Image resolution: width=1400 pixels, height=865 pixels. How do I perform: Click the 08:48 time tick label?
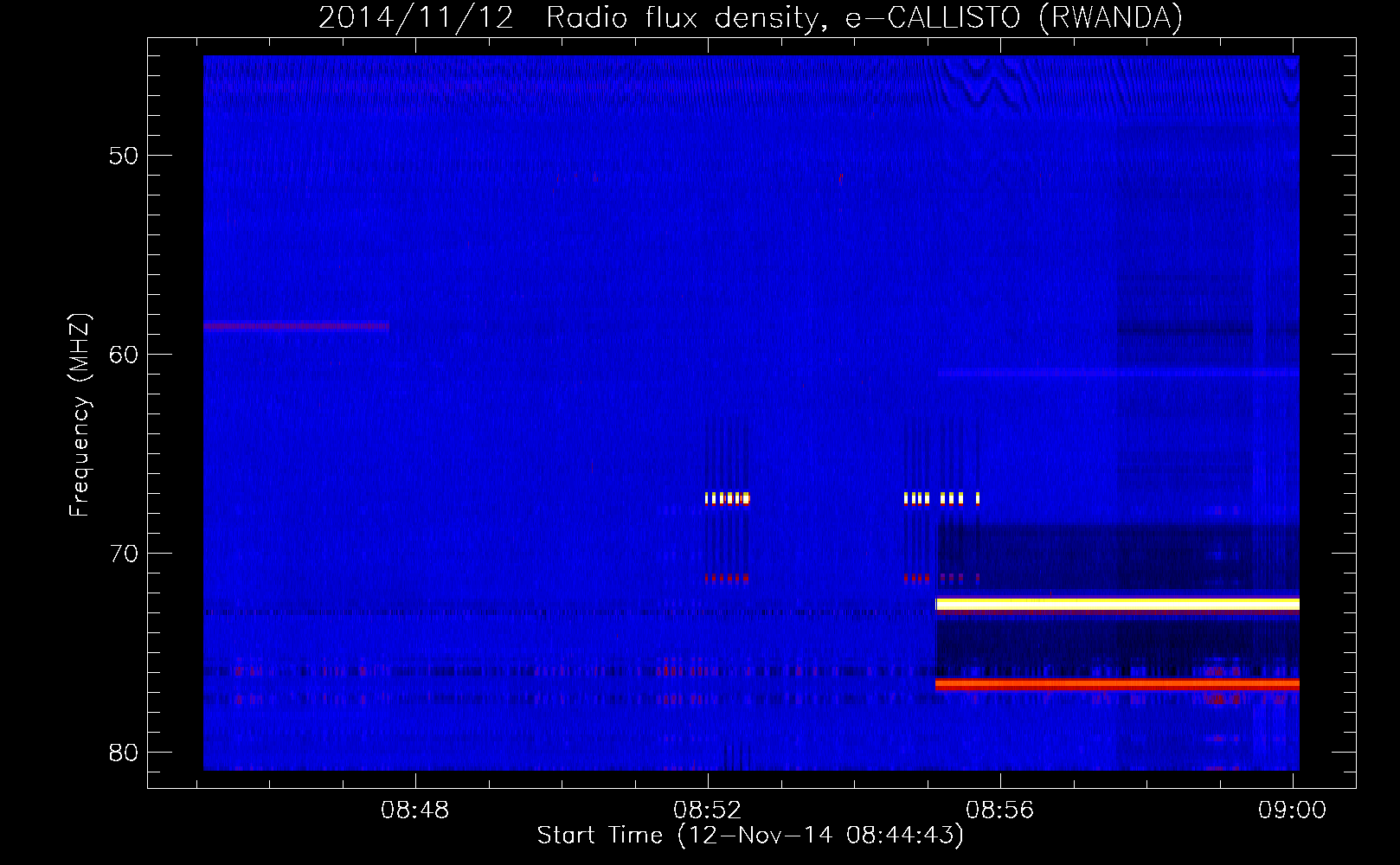[x=415, y=810]
